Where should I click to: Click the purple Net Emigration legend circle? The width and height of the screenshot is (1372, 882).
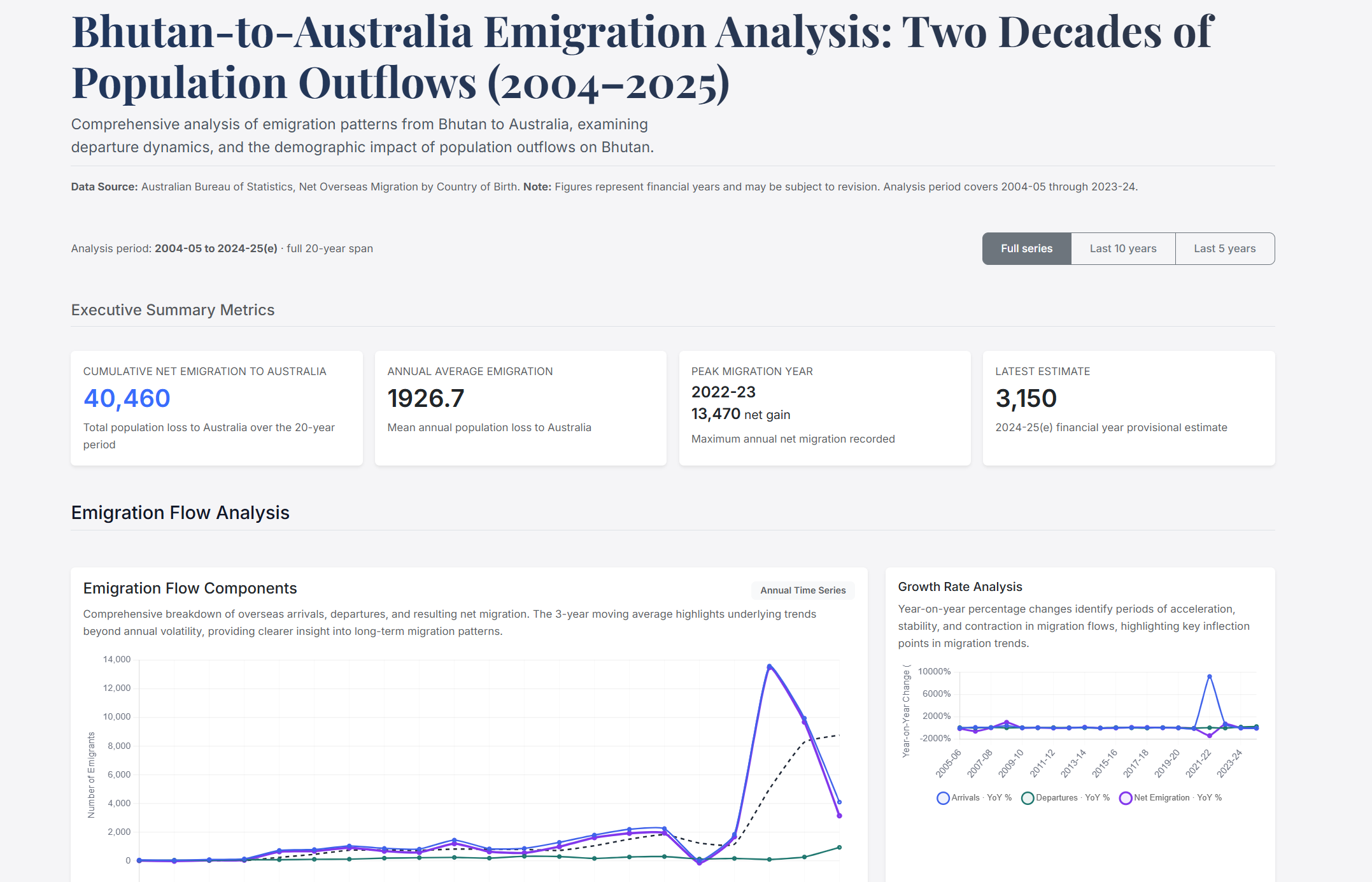[1125, 798]
